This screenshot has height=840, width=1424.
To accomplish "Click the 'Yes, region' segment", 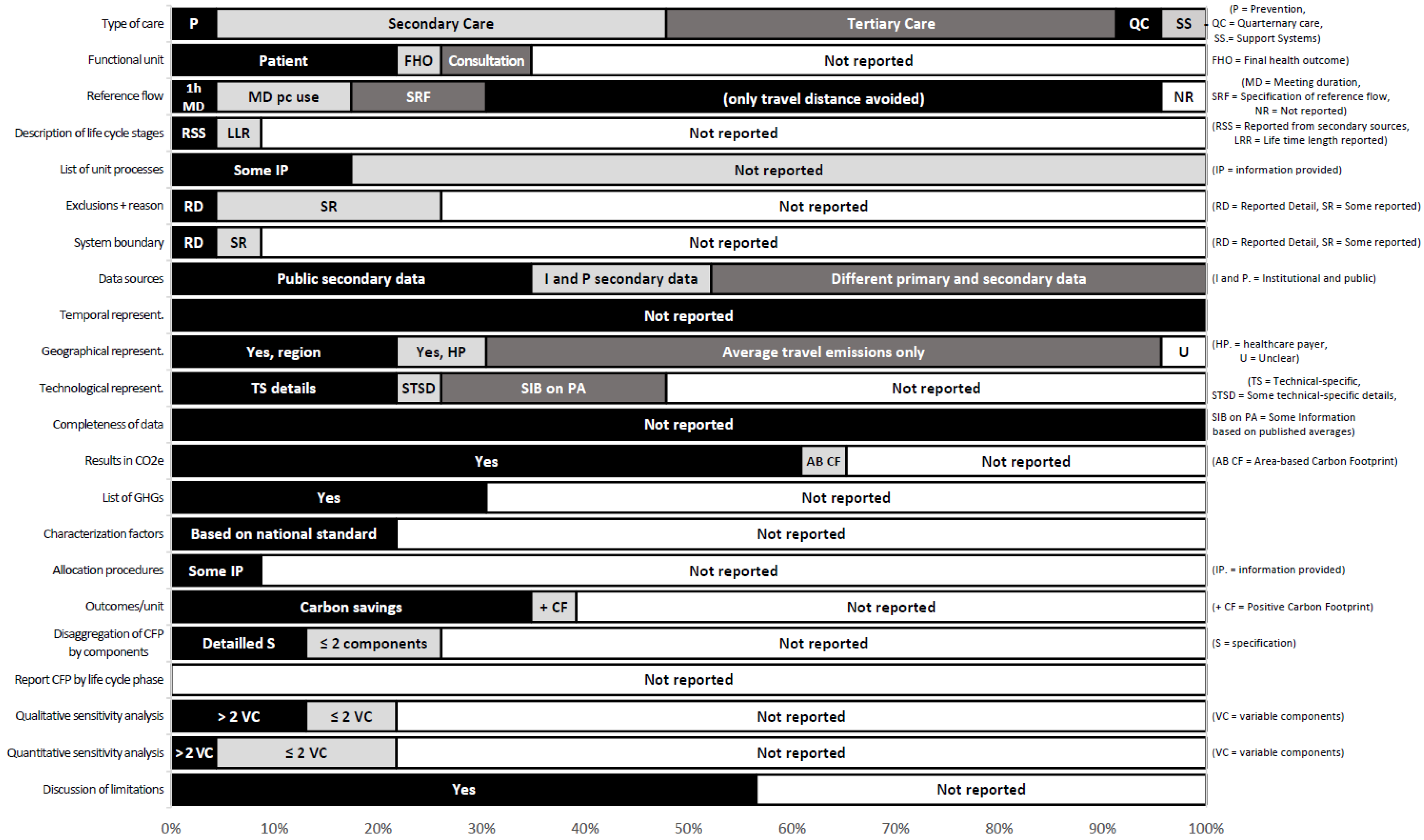I will click(284, 351).
